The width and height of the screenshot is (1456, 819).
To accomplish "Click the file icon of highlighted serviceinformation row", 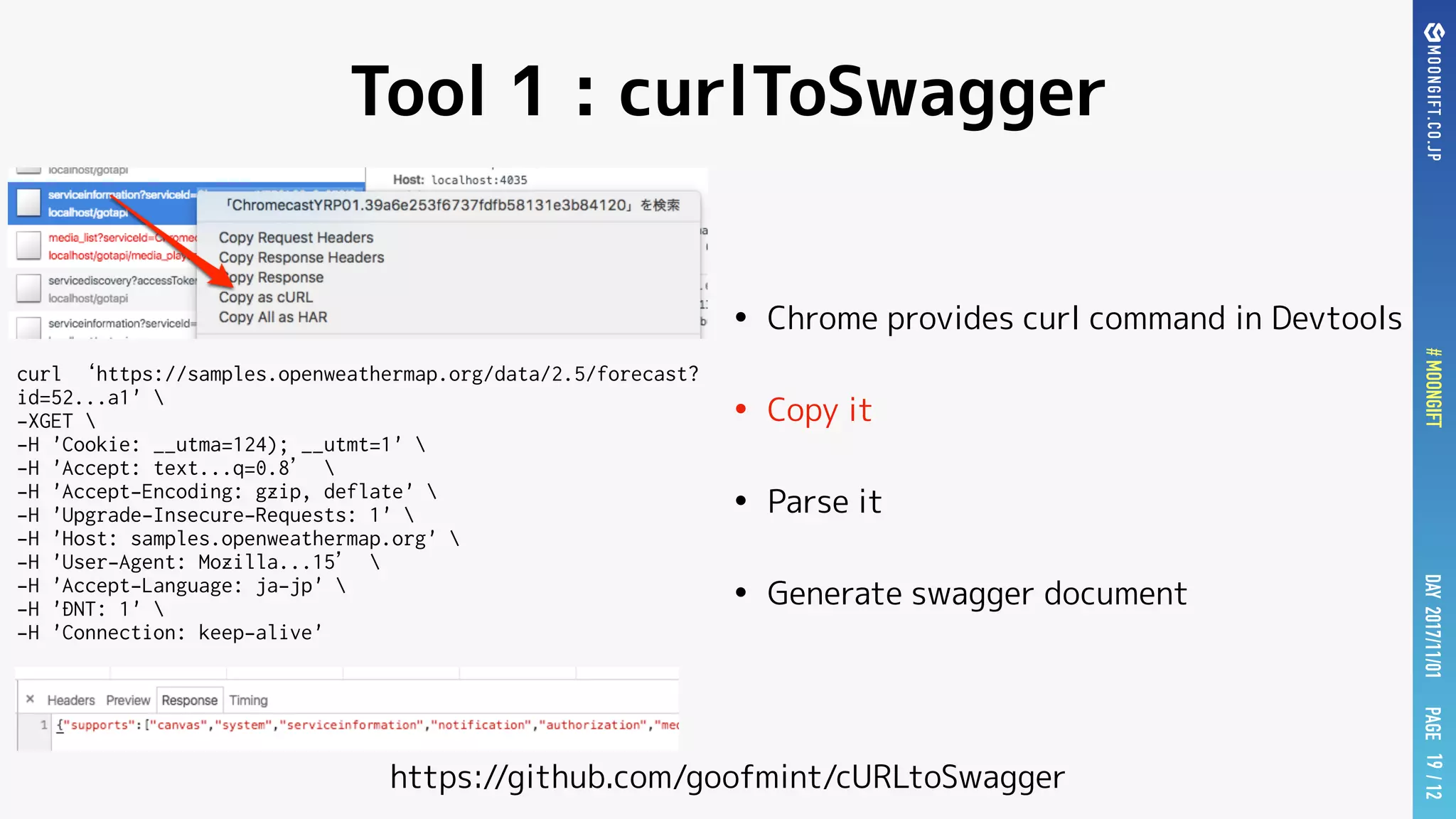I will click(28, 203).
